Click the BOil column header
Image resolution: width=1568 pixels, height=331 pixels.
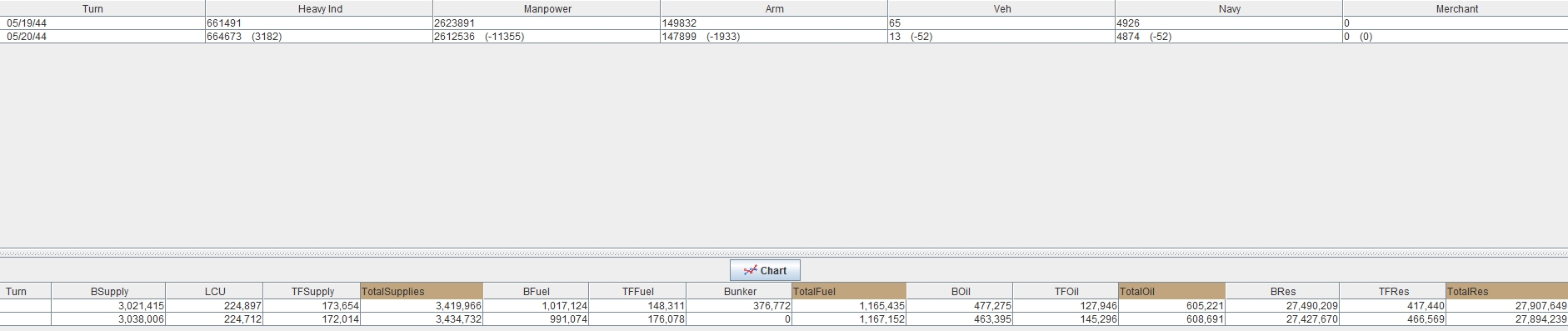(x=960, y=291)
